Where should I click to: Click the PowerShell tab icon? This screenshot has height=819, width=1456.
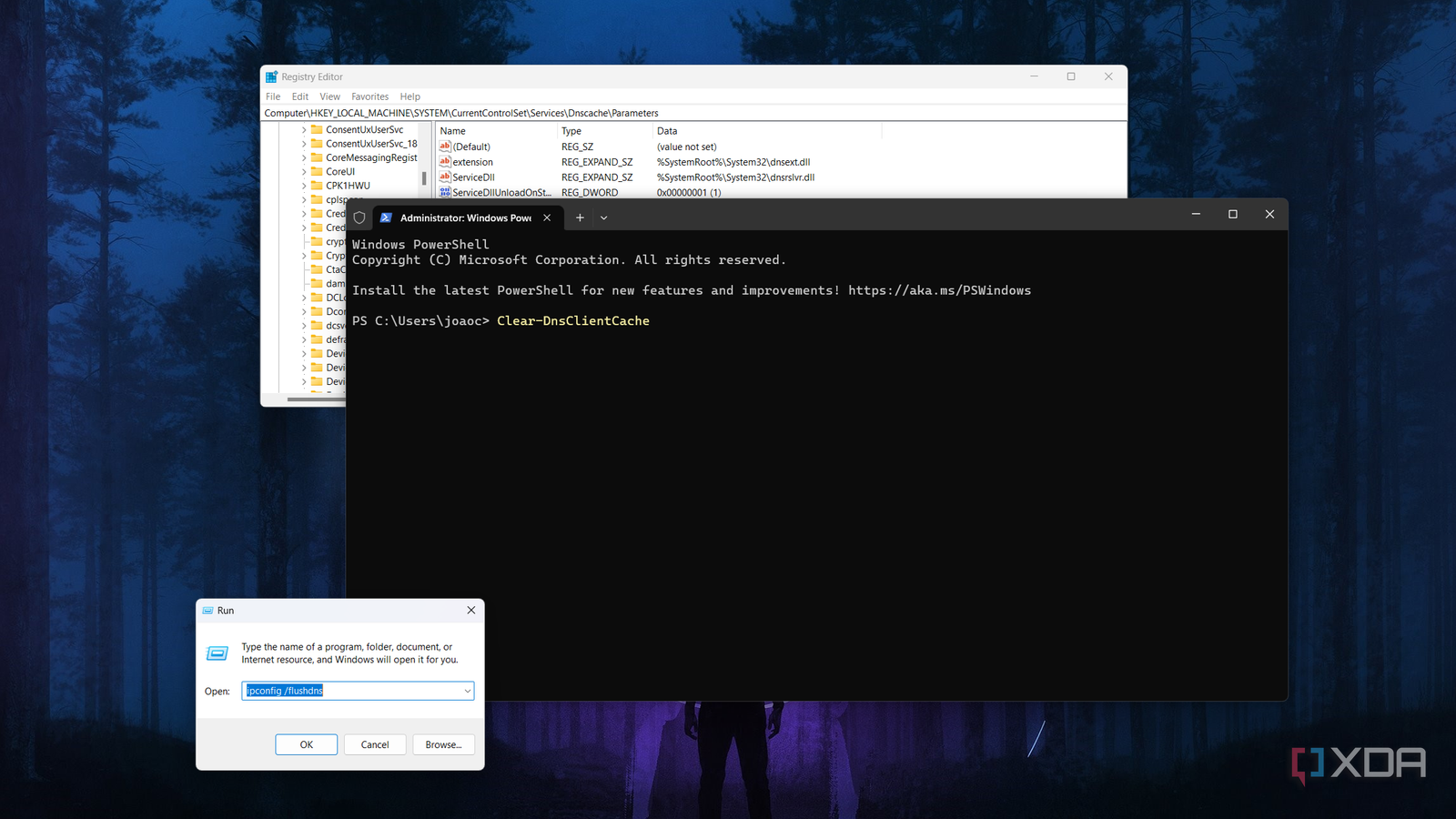[x=386, y=217]
